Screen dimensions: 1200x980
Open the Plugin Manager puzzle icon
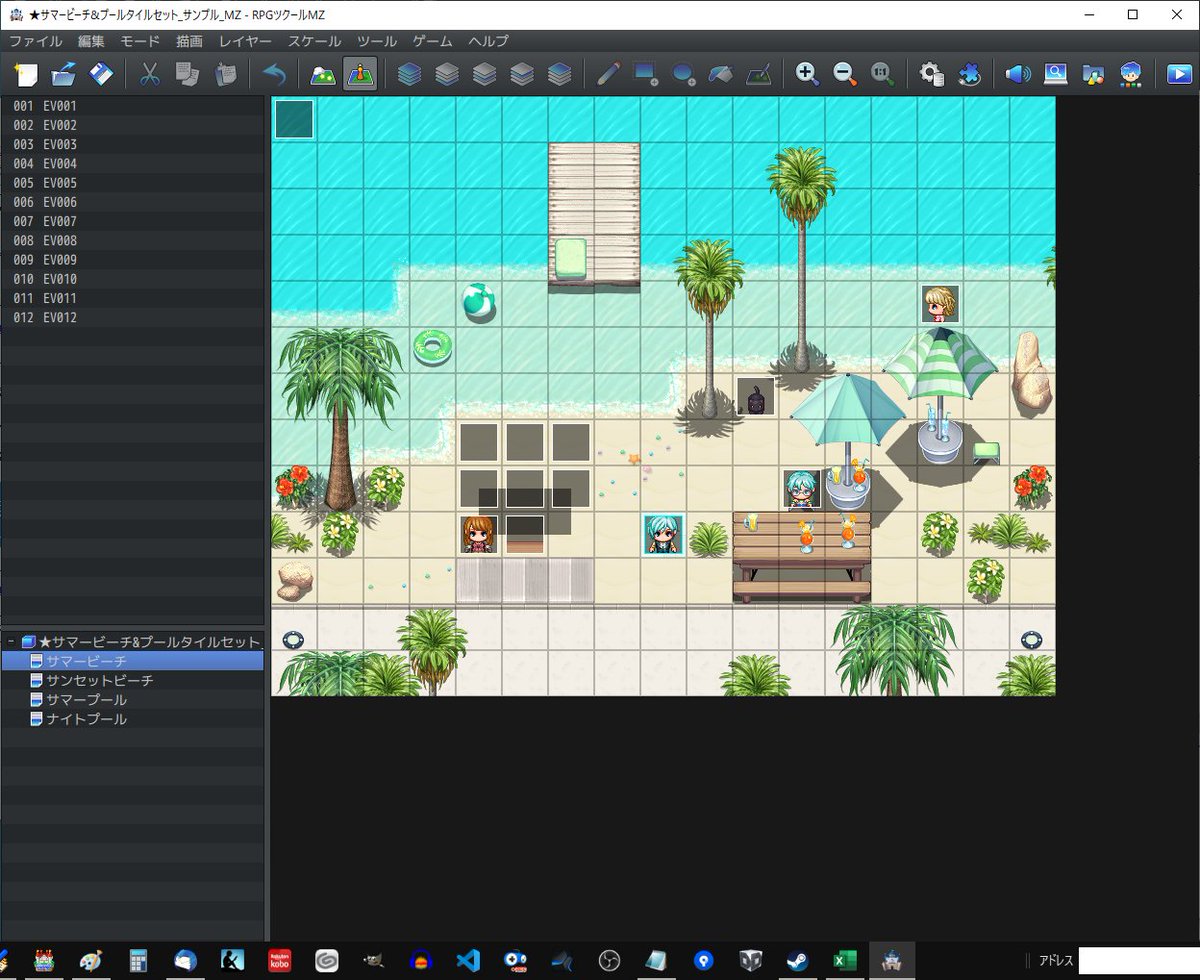[x=969, y=74]
